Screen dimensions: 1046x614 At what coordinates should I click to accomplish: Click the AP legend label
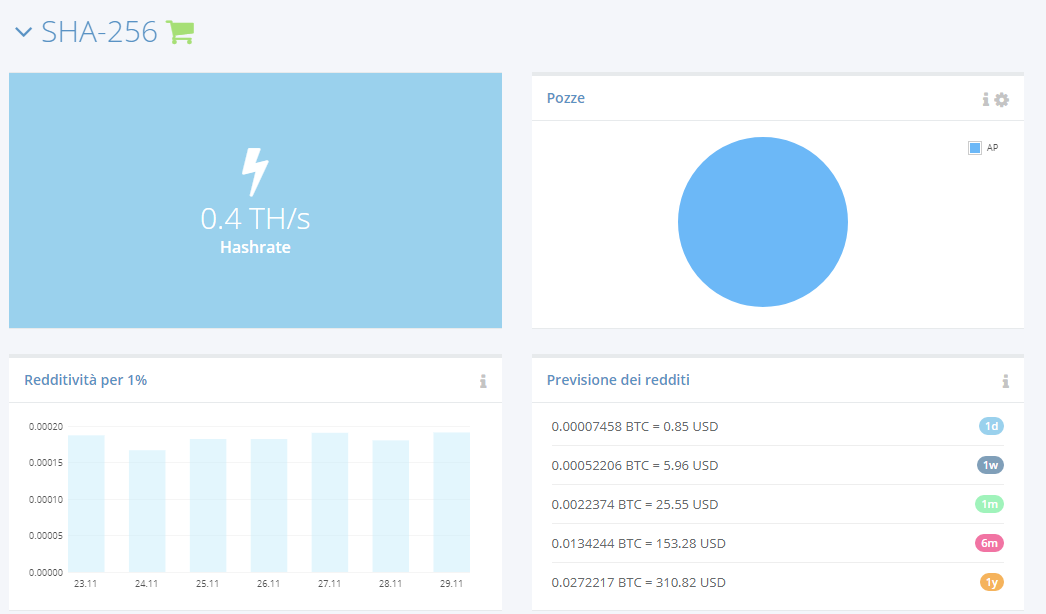(992, 147)
